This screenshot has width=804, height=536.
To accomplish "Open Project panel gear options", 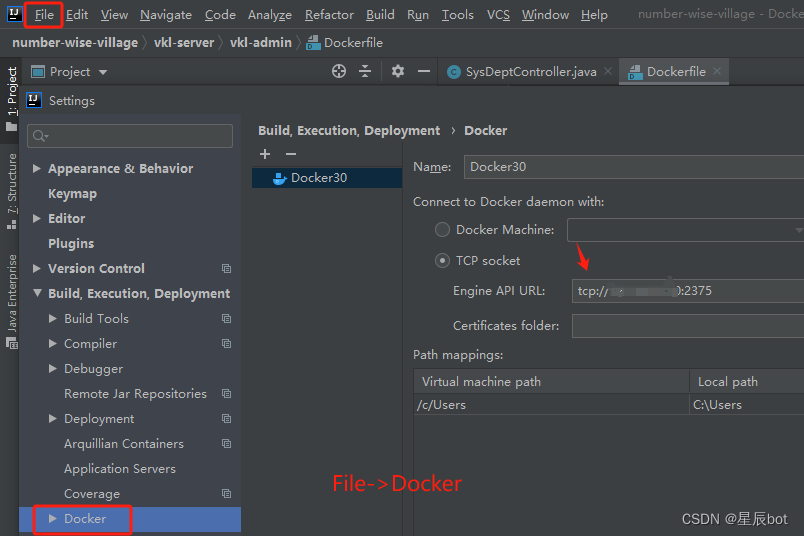I will click(398, 71).
